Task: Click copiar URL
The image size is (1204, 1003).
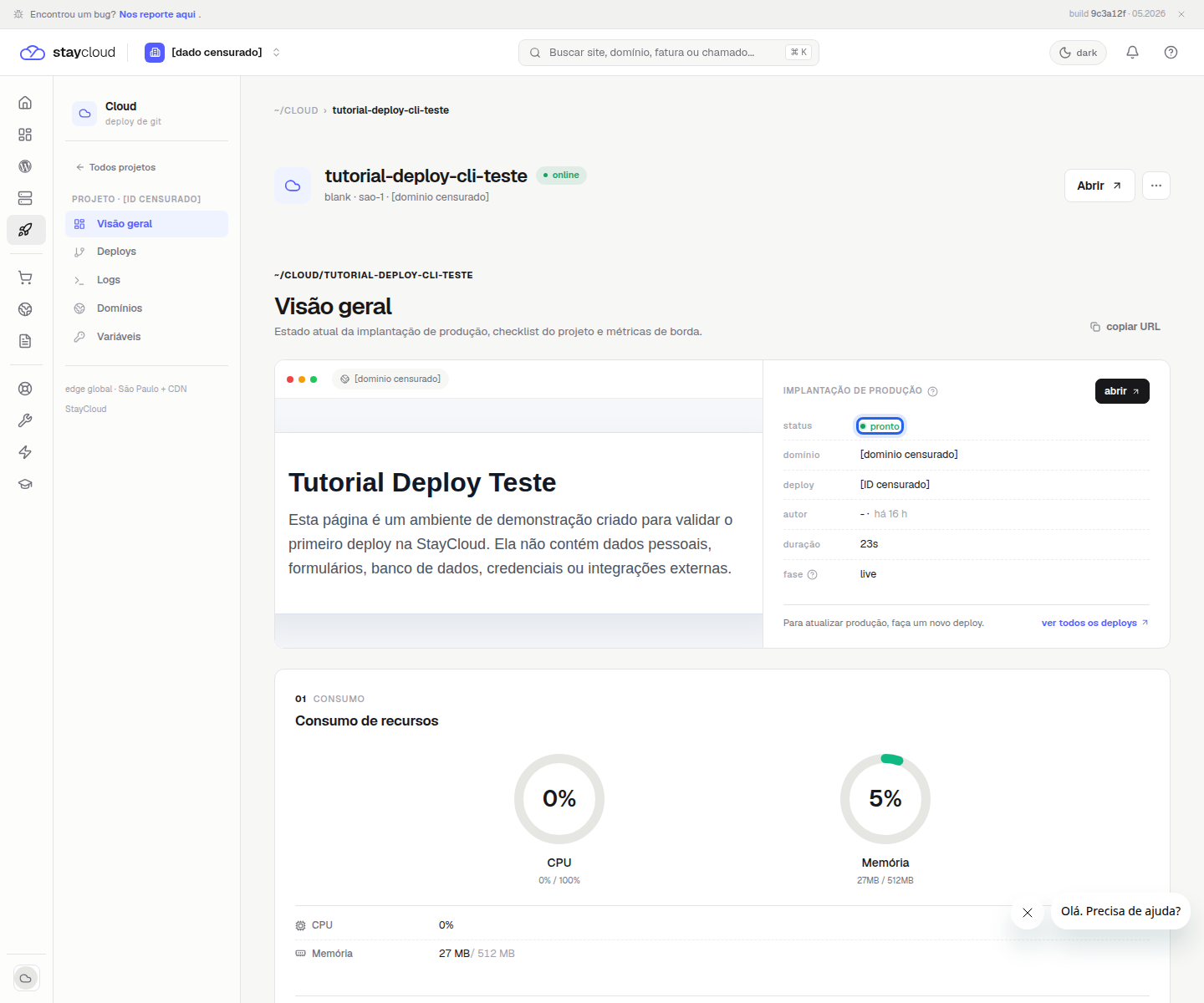Action: (x=1125, y=327)
